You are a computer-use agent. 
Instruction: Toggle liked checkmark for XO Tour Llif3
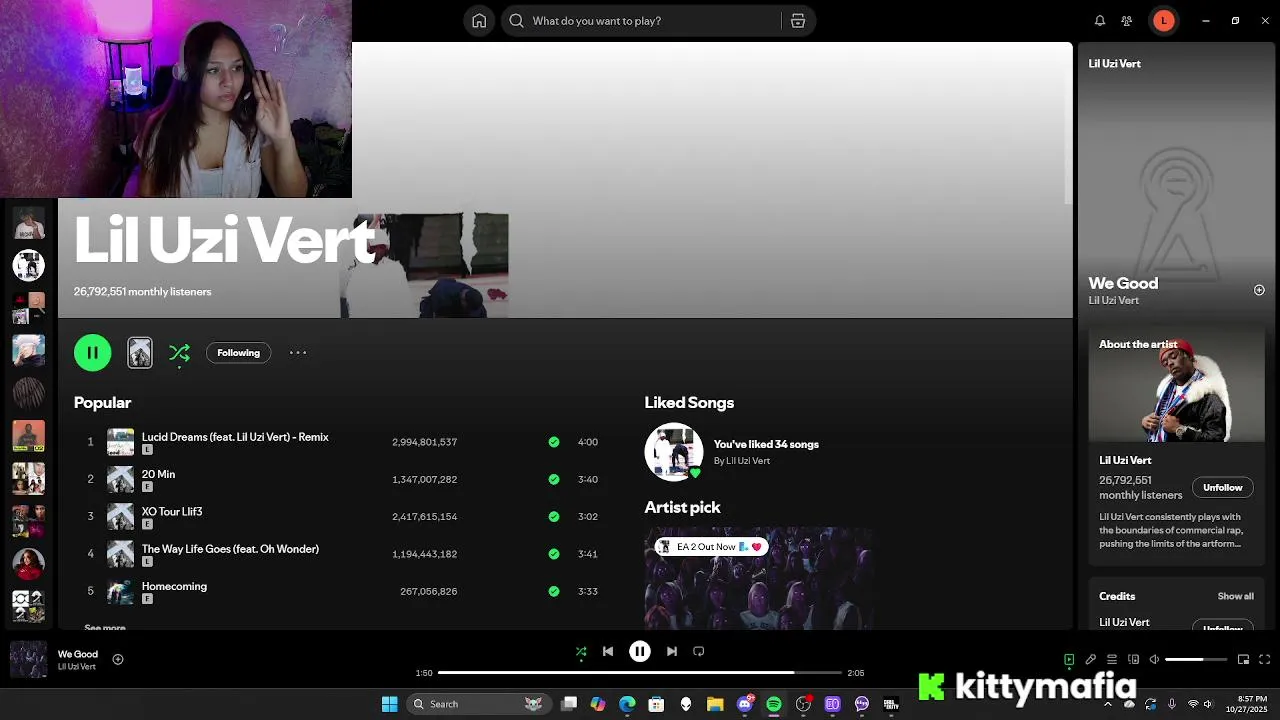coord(554,517)
